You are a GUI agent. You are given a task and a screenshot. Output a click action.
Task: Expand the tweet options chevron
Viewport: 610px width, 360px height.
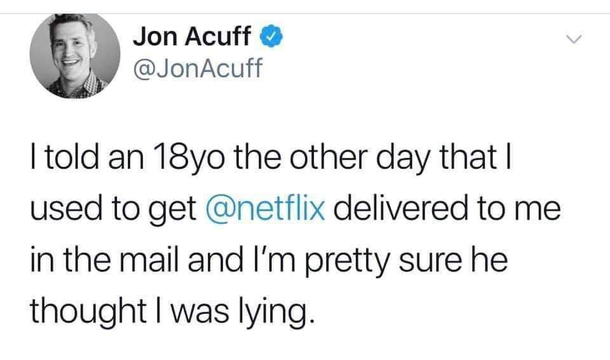(573, 39)
